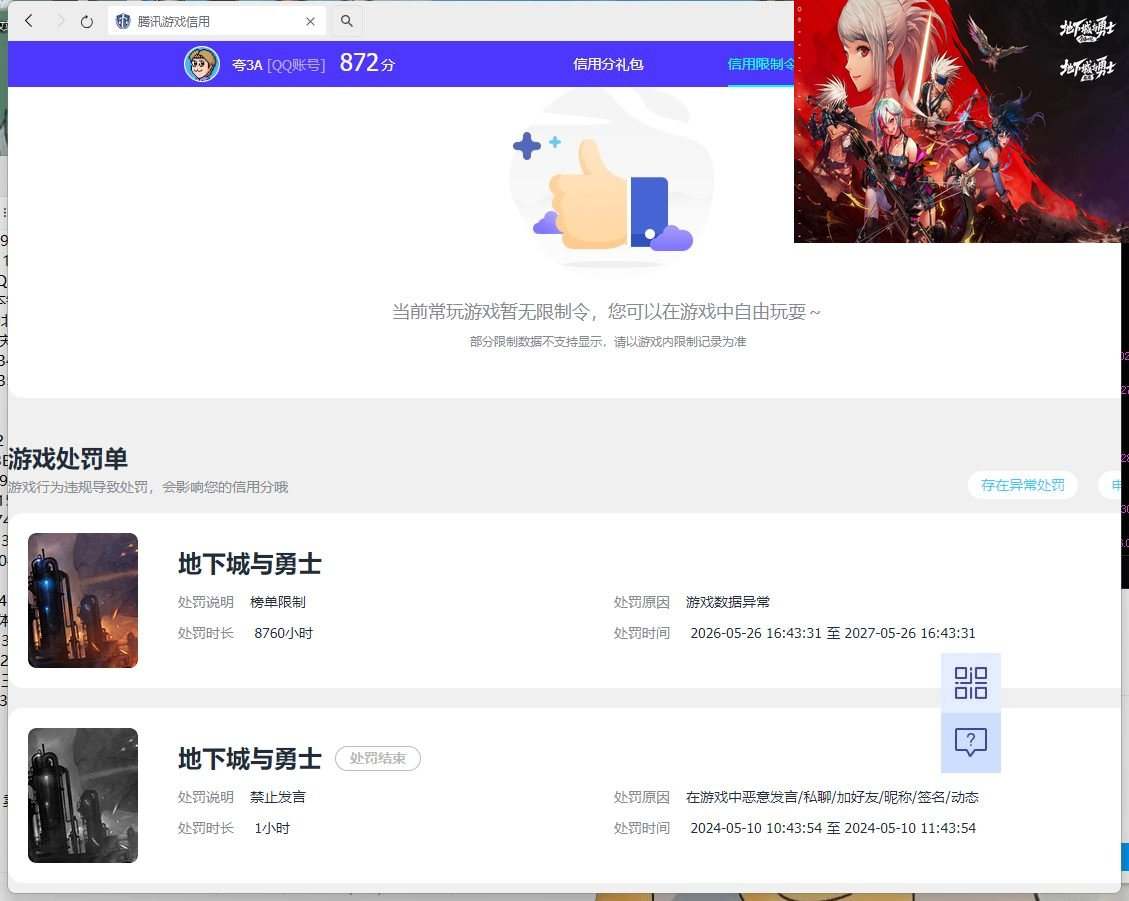The width and height of the screenshot is (1129, 901).
Task: Select the 腾讯游戏信用 browser tab
Action: (x=217, y=21)
